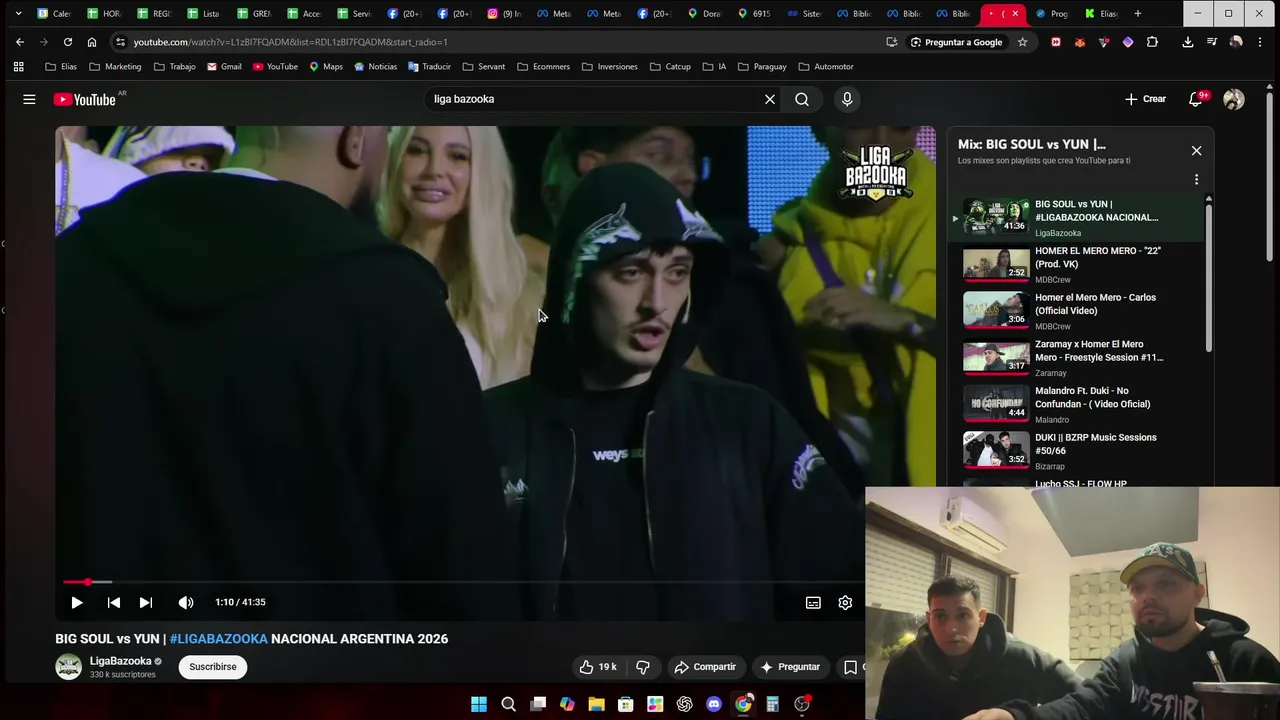1280x720 pixels.
Task: Start voice search with the microphone icon
Action: (847, 99)
